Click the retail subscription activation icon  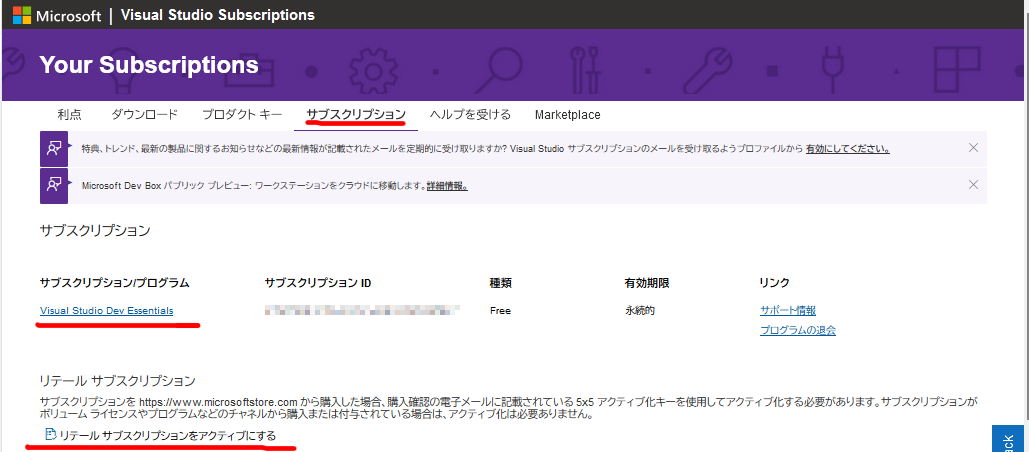(x=51, y=434)
